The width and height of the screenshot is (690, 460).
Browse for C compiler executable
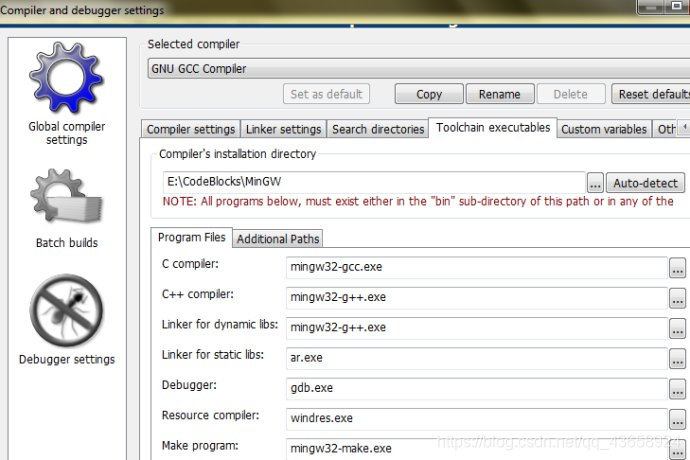[x=677, y=268]
